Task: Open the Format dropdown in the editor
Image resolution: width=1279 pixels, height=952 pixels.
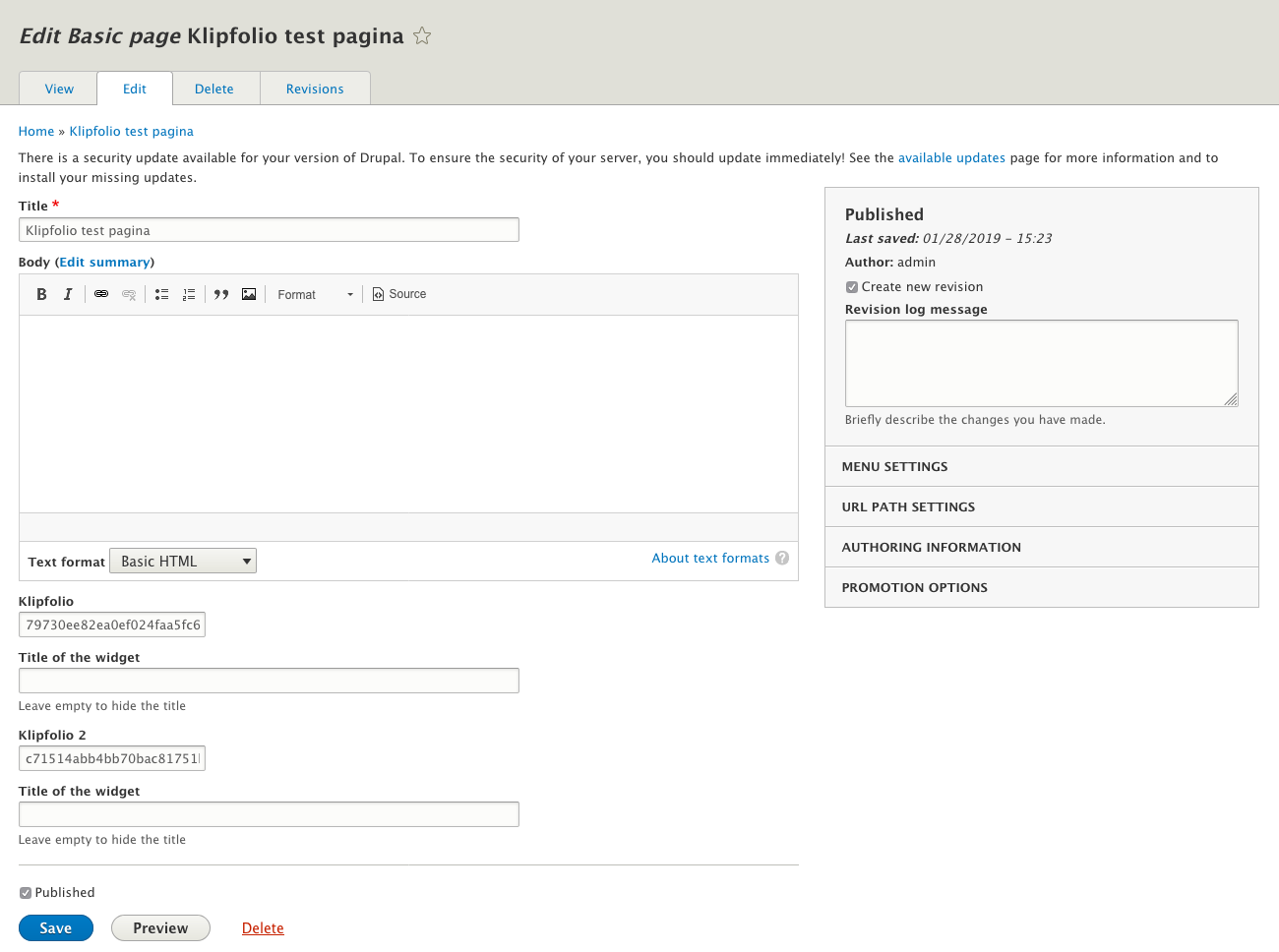Action: 315,294
